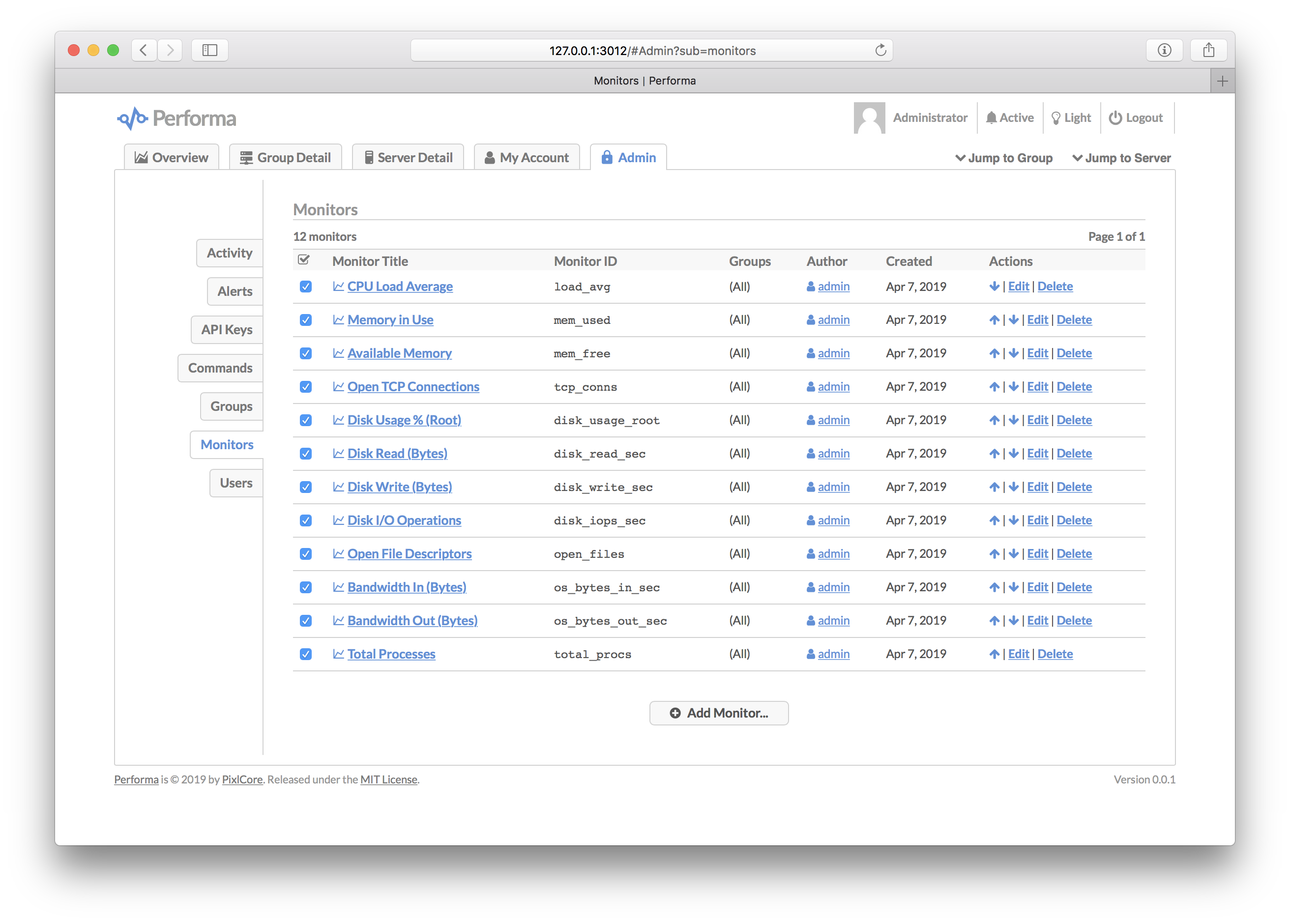Disable the Open File Descriptors monitor checkbox
Viewport: 1290px width, 924px height.
(x=305, y=554)
